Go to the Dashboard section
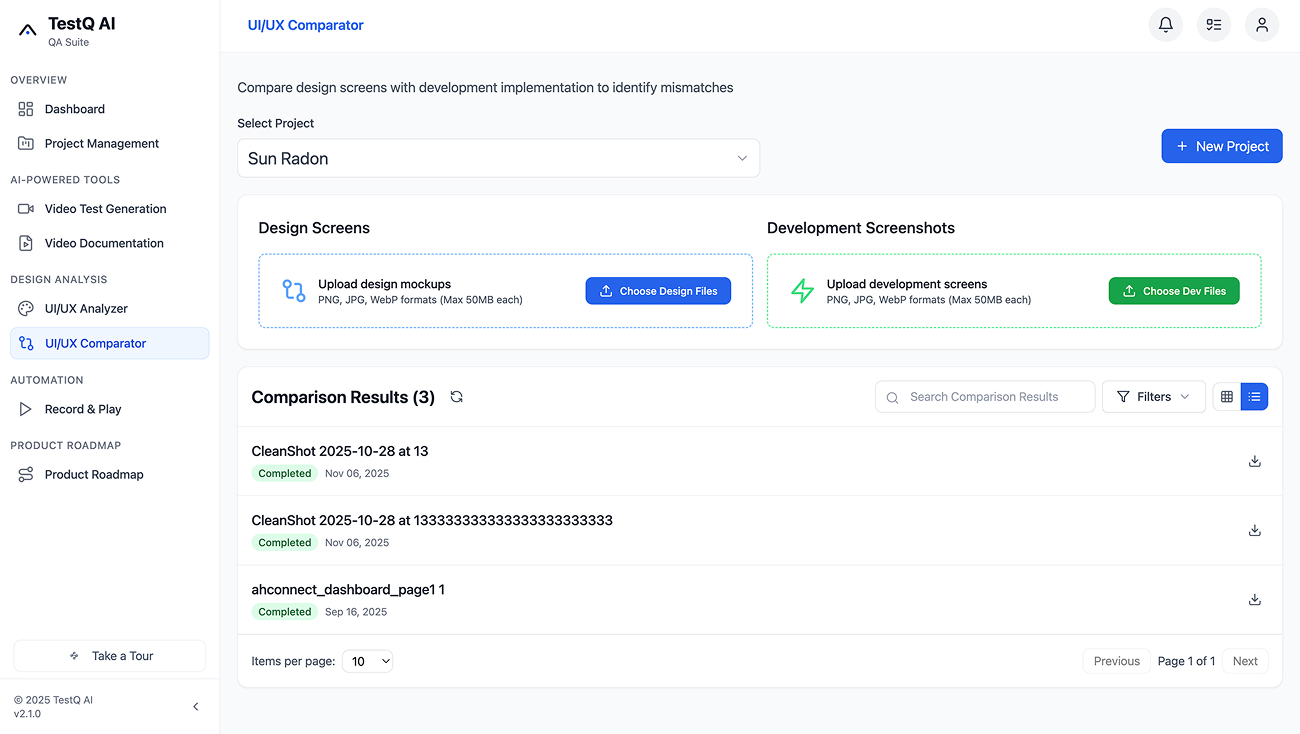Image resolution: width=1300 pixels, height=734 pixels. (x=74, y=108)
